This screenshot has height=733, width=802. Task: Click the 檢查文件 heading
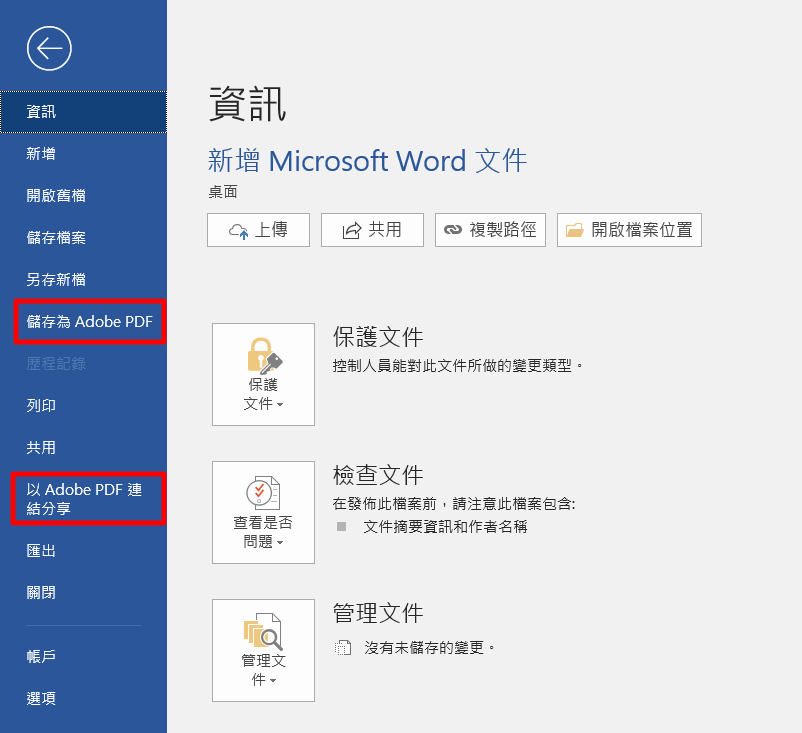pyautogui.click(x=378, y=475)
